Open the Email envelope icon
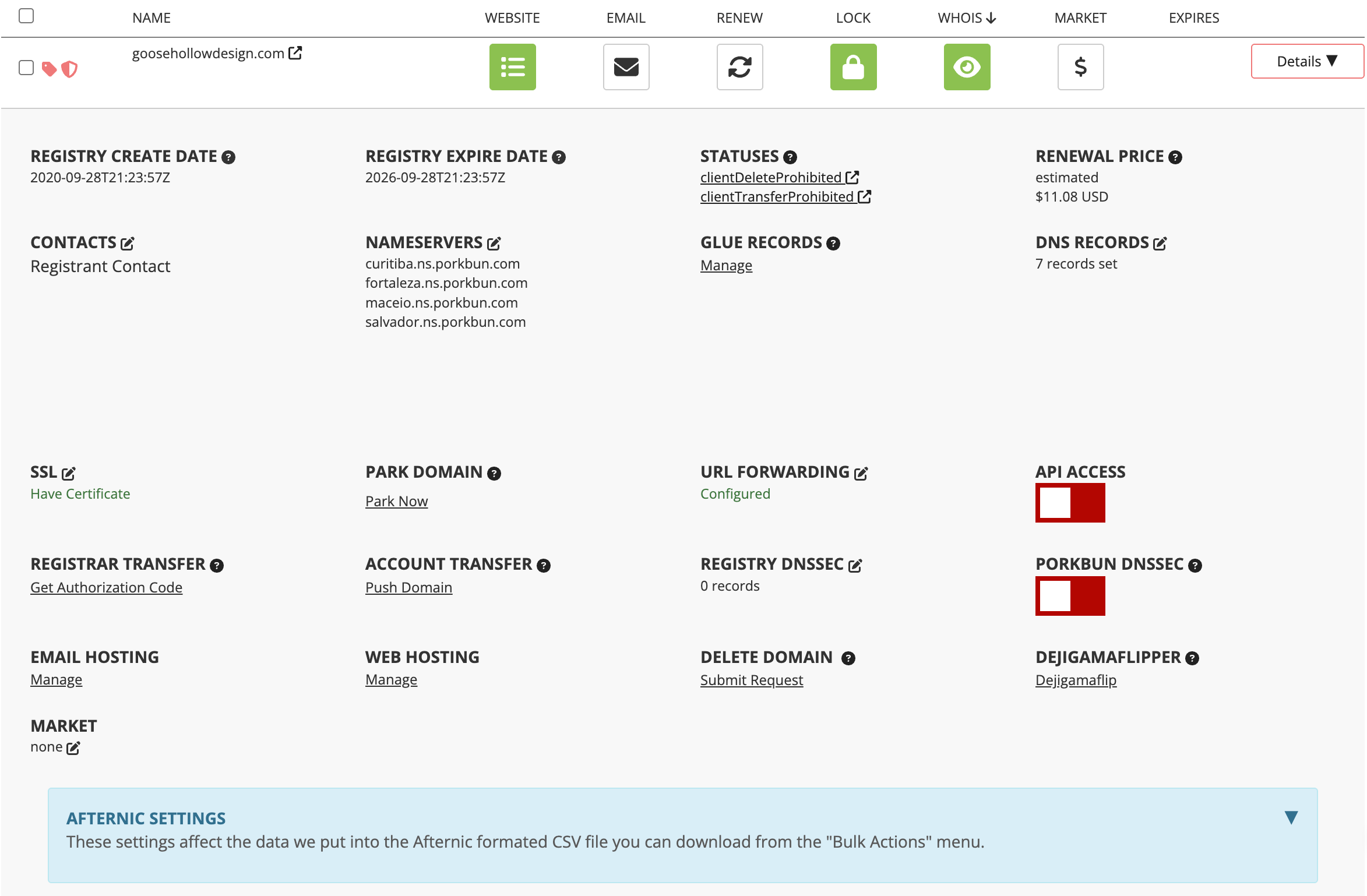Viewport: 1367px width, 896px height. (x=626, y=67)
